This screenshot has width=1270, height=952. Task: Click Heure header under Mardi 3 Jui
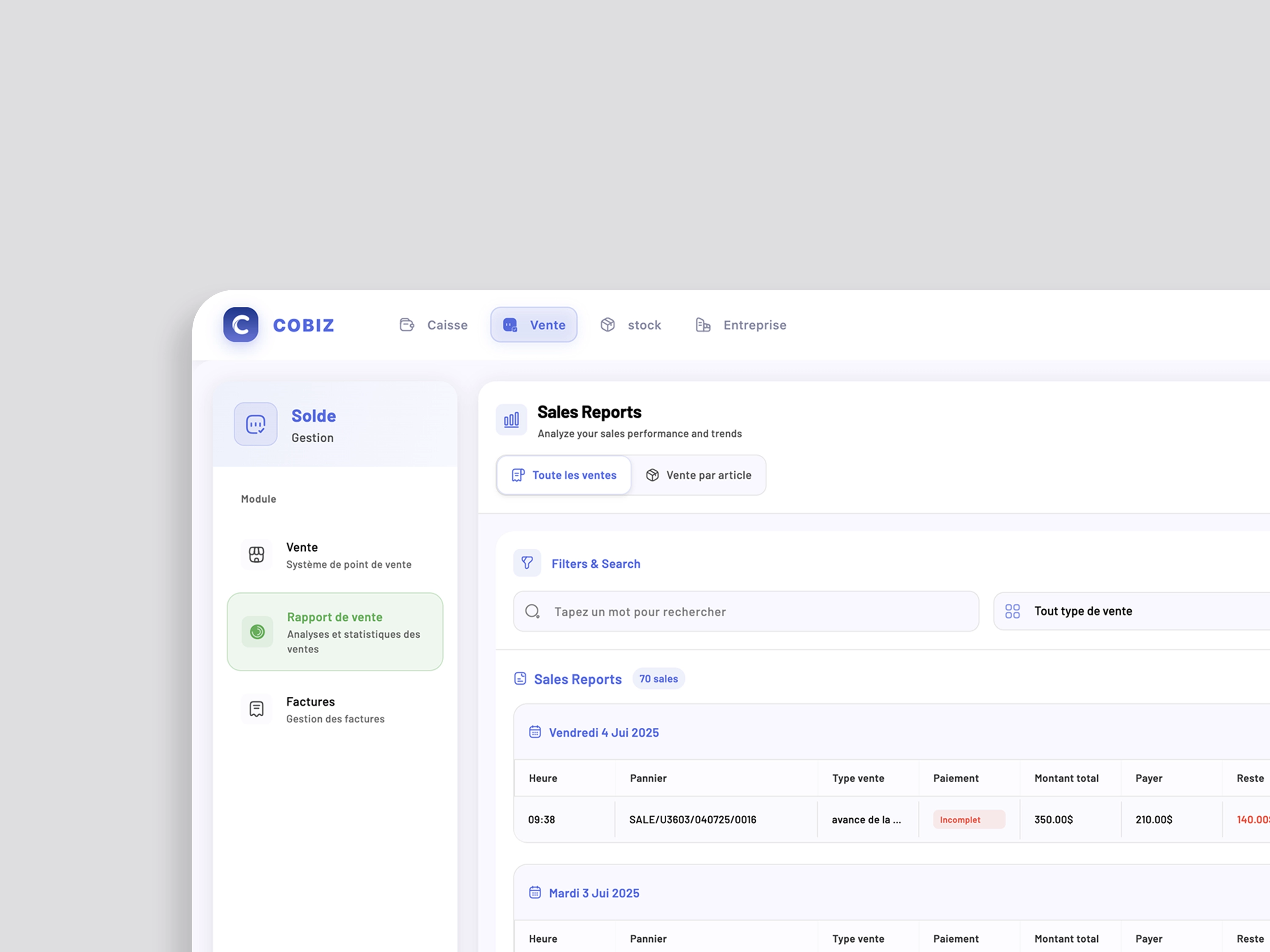click(x=543, y=939)
